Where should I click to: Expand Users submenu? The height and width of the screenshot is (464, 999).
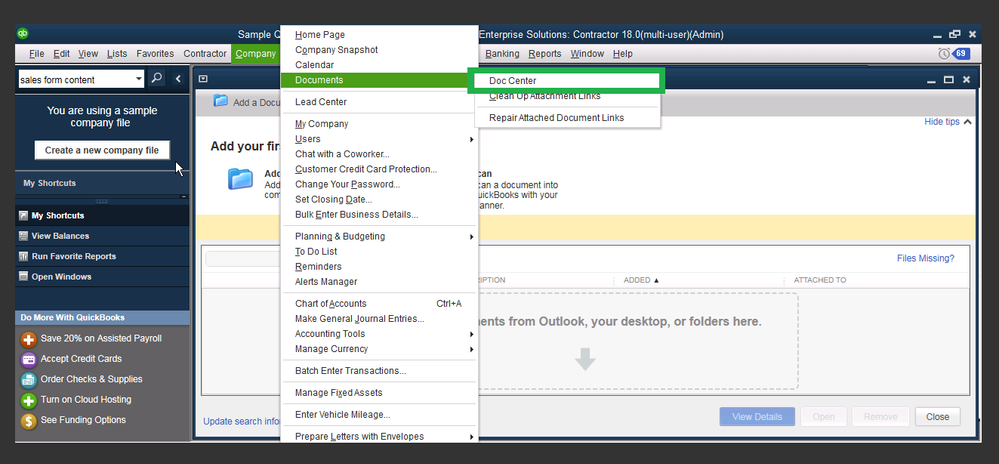point(471,139)
